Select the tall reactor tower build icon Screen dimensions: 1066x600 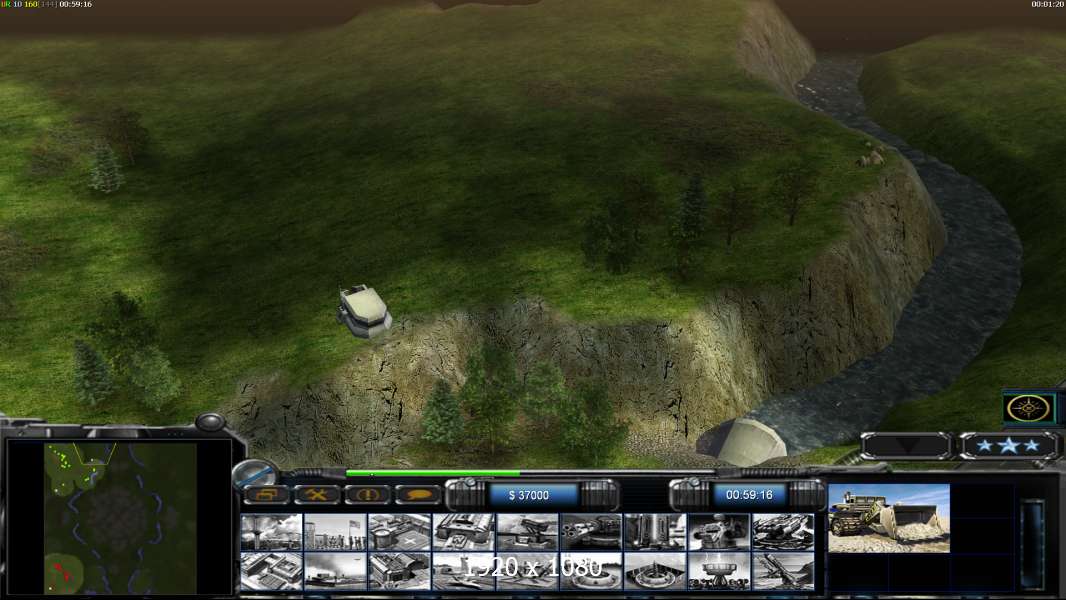655,531
